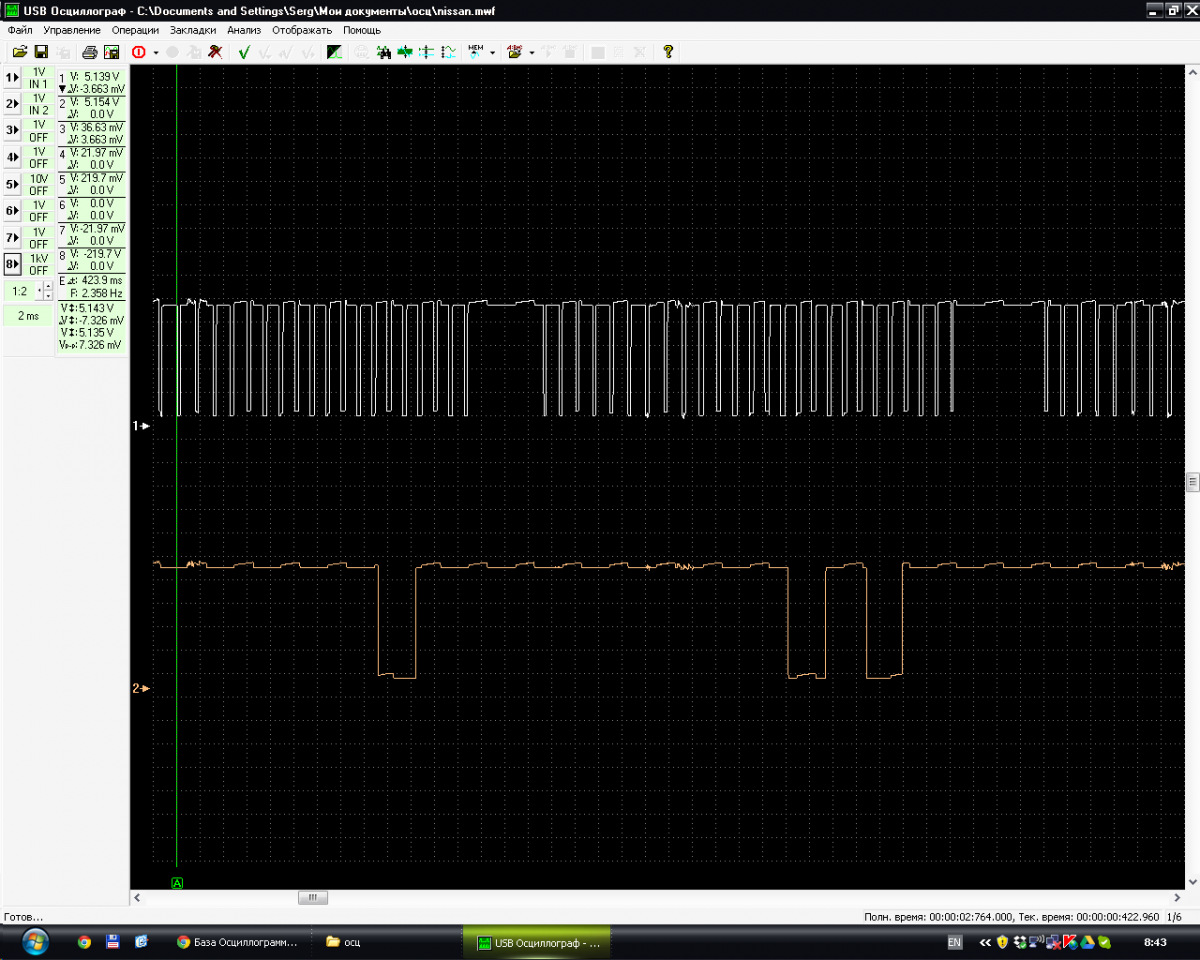This screenshot has height=960, width=1200.
Task: Click the cyan vertical cursor markers icon
Action: click(x=426, y=51)
